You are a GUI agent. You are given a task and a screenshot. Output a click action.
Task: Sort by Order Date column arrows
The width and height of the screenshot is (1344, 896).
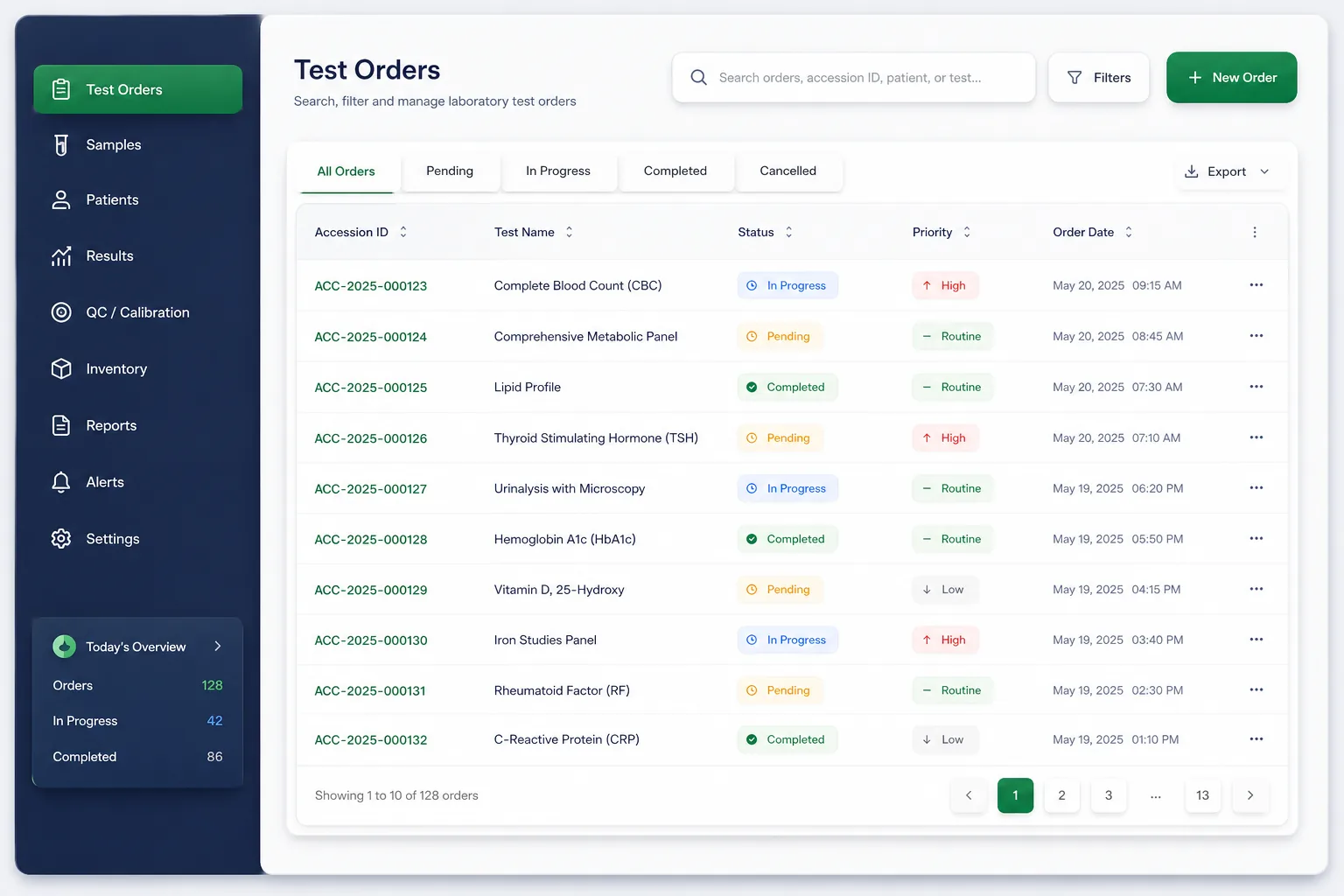click(1129, 232)
